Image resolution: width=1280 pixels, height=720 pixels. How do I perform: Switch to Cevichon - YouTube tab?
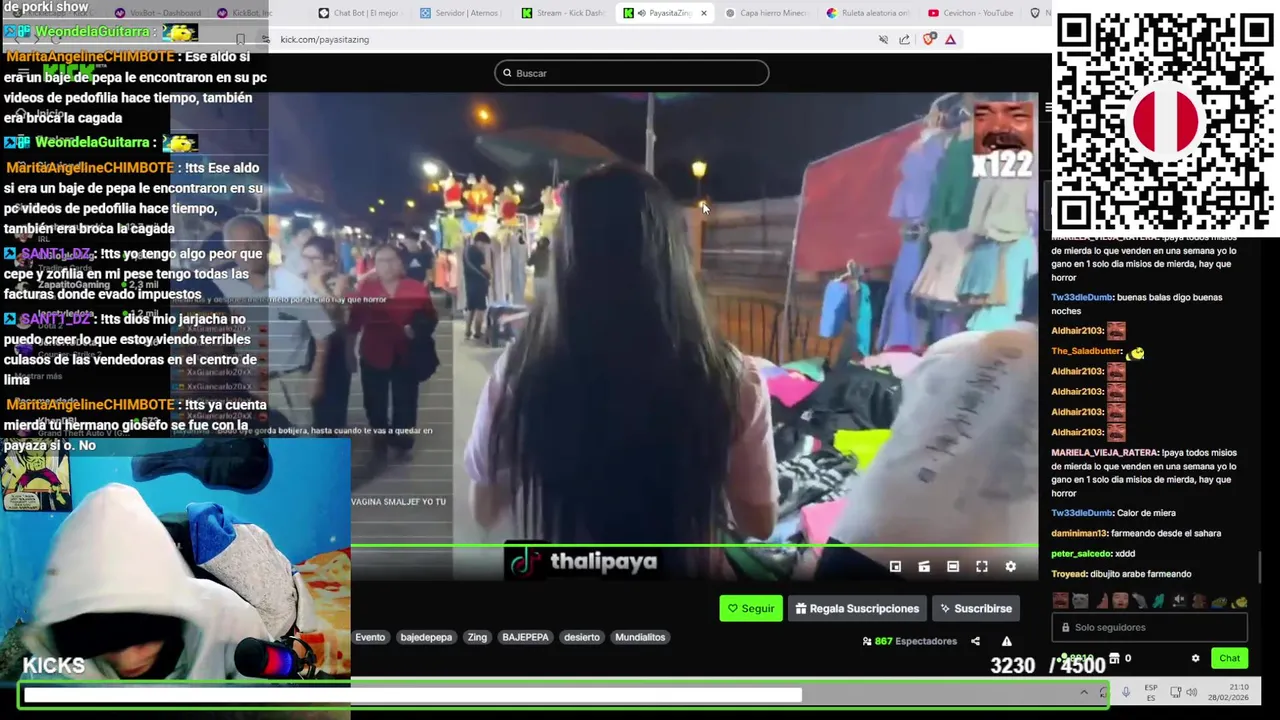pos(969,13)
